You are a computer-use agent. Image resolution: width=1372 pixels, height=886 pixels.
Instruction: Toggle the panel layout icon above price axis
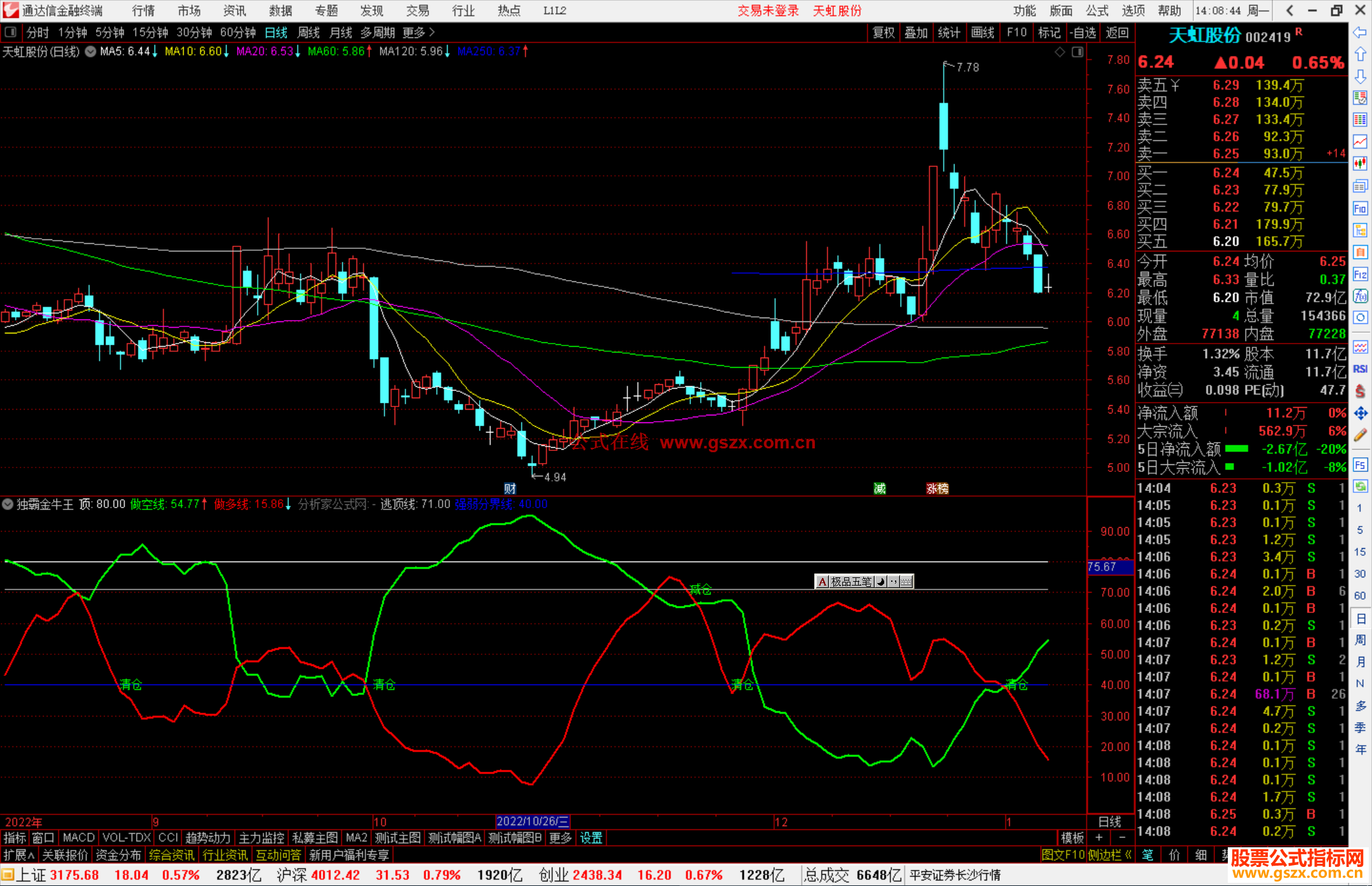[x=1077, y=52]
